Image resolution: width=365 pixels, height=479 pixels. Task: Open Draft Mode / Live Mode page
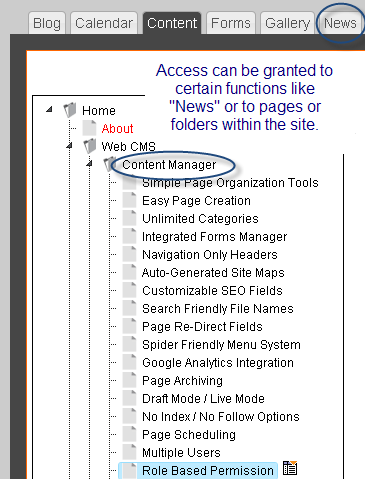pos(203,398)
